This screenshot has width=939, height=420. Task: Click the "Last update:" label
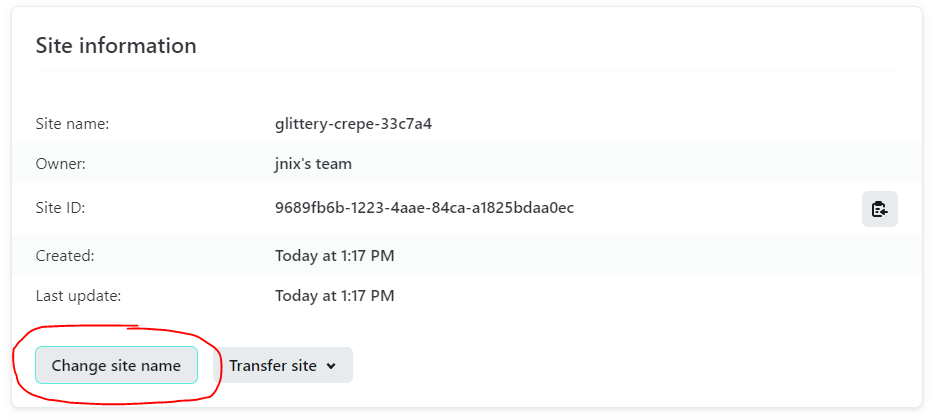[x=78, y=295]
